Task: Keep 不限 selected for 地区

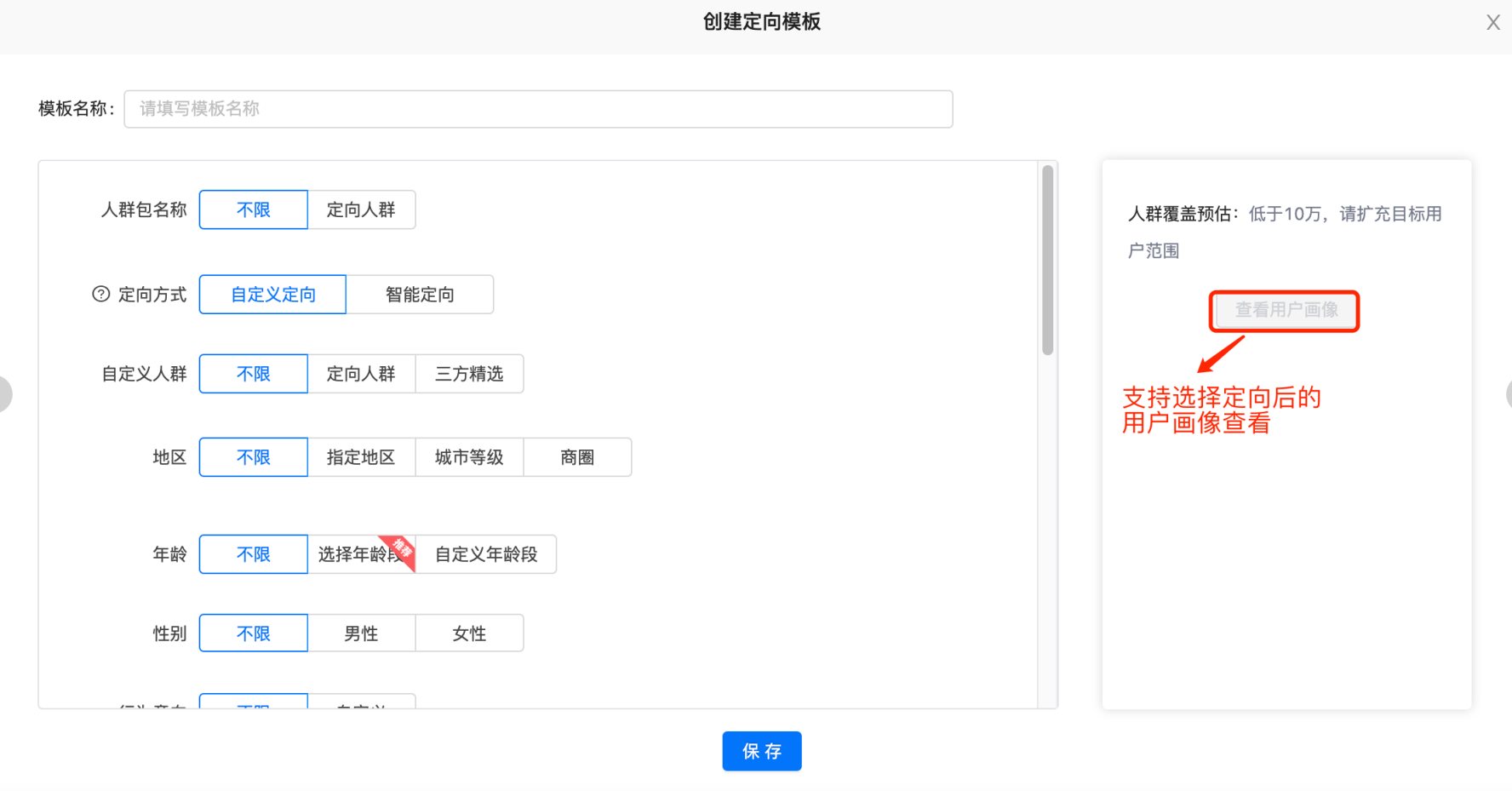Action: point(253,457)
